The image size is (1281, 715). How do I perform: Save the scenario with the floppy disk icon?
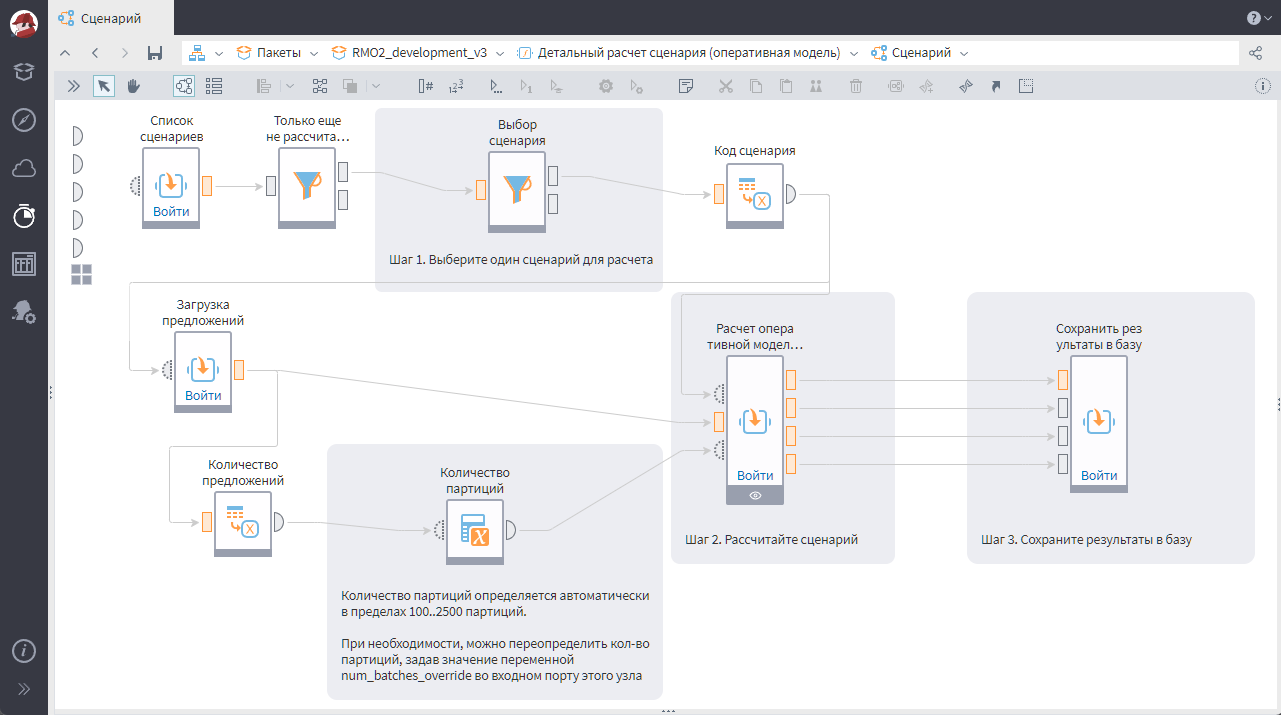tap(154, 53)
